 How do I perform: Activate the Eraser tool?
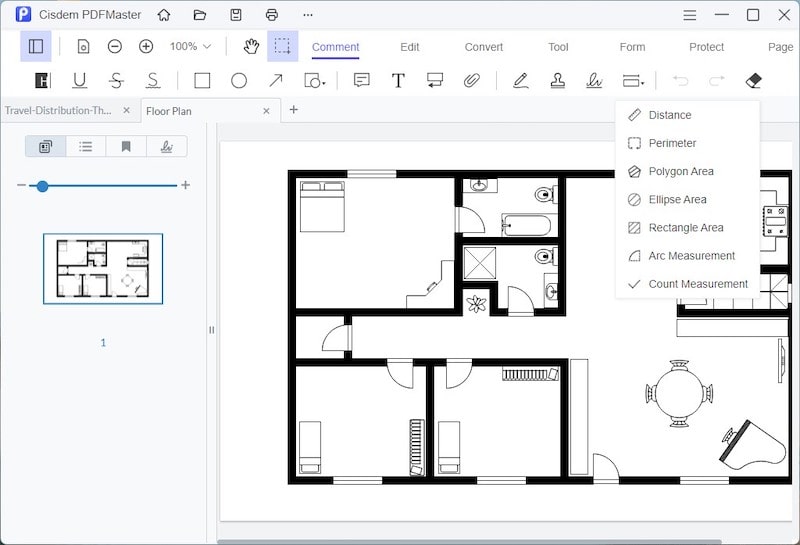(754, 81)
